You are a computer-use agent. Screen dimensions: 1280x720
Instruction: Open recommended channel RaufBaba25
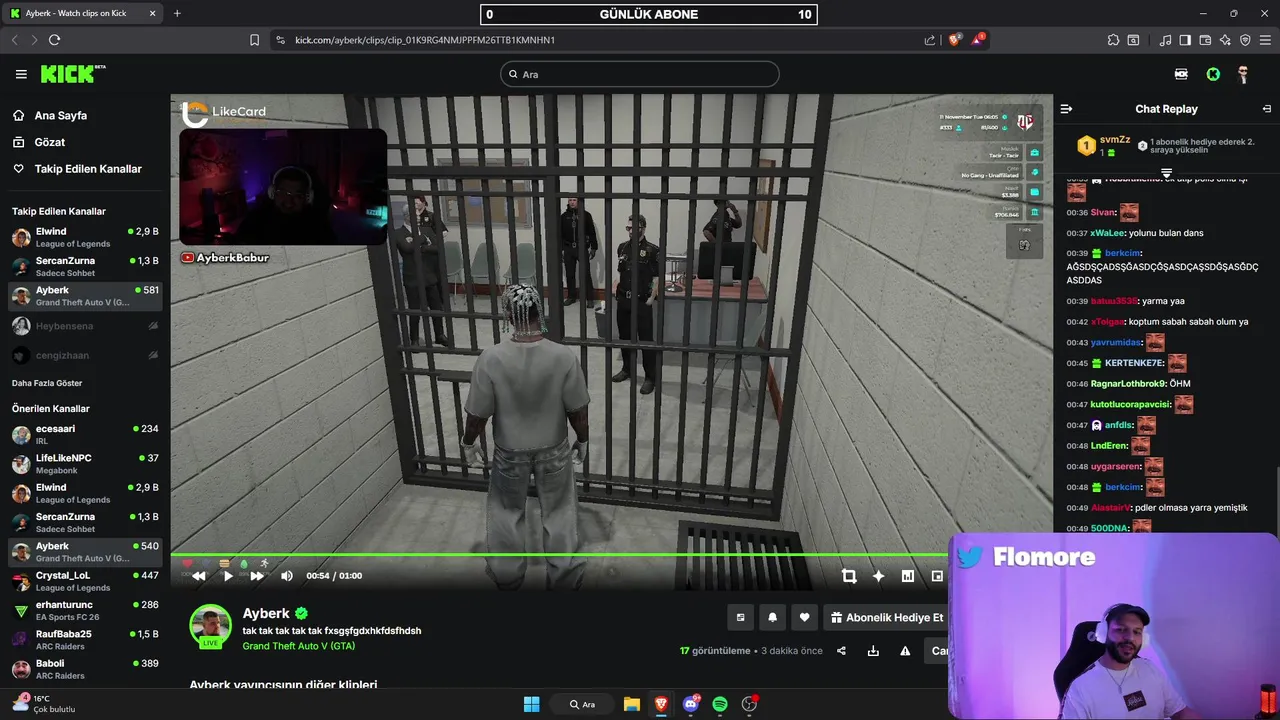85,640
